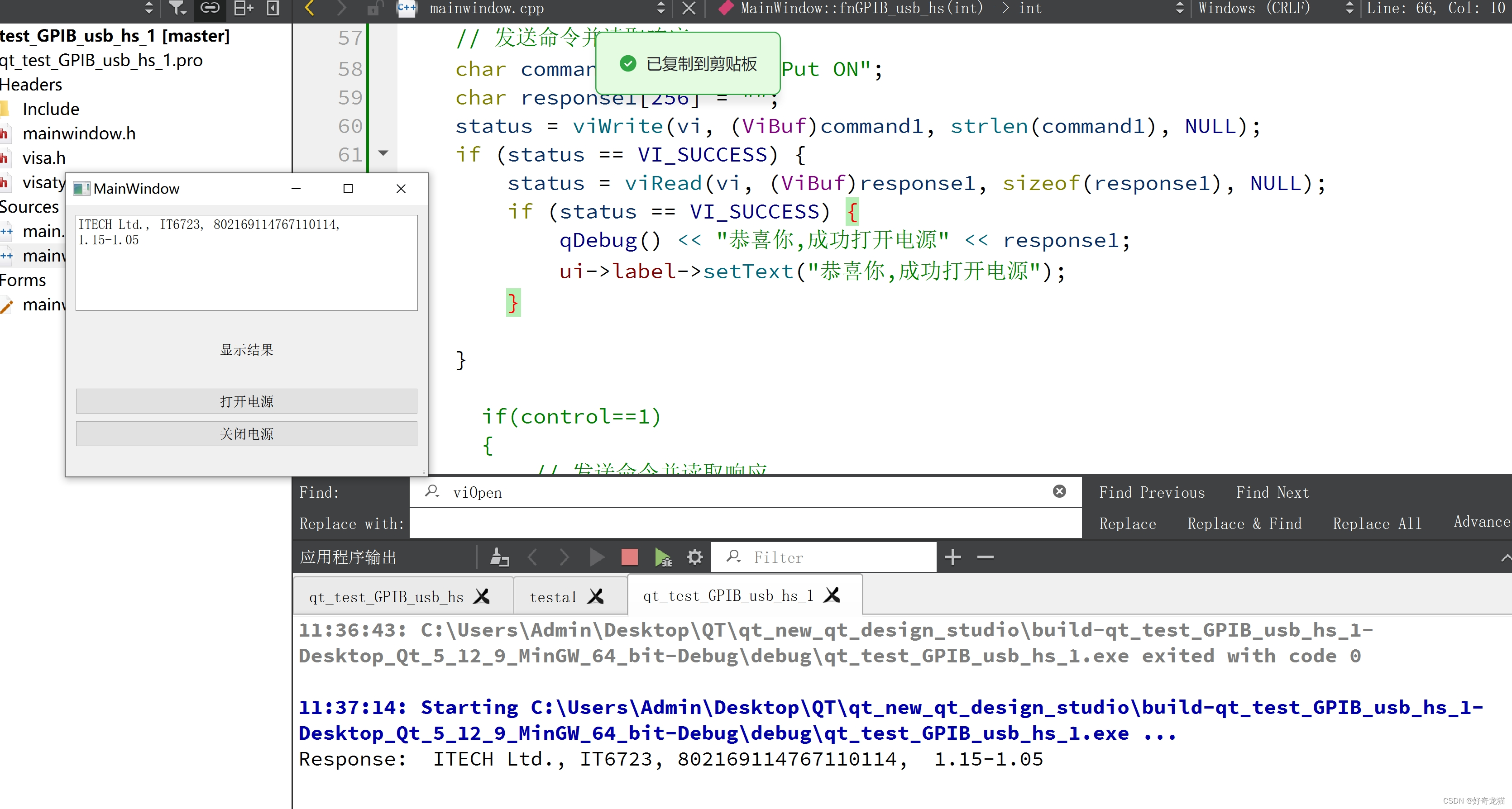Viewport: 1512px width, 809px height.
Task: Stop the running application with red square
Action: tap(629, 557)
